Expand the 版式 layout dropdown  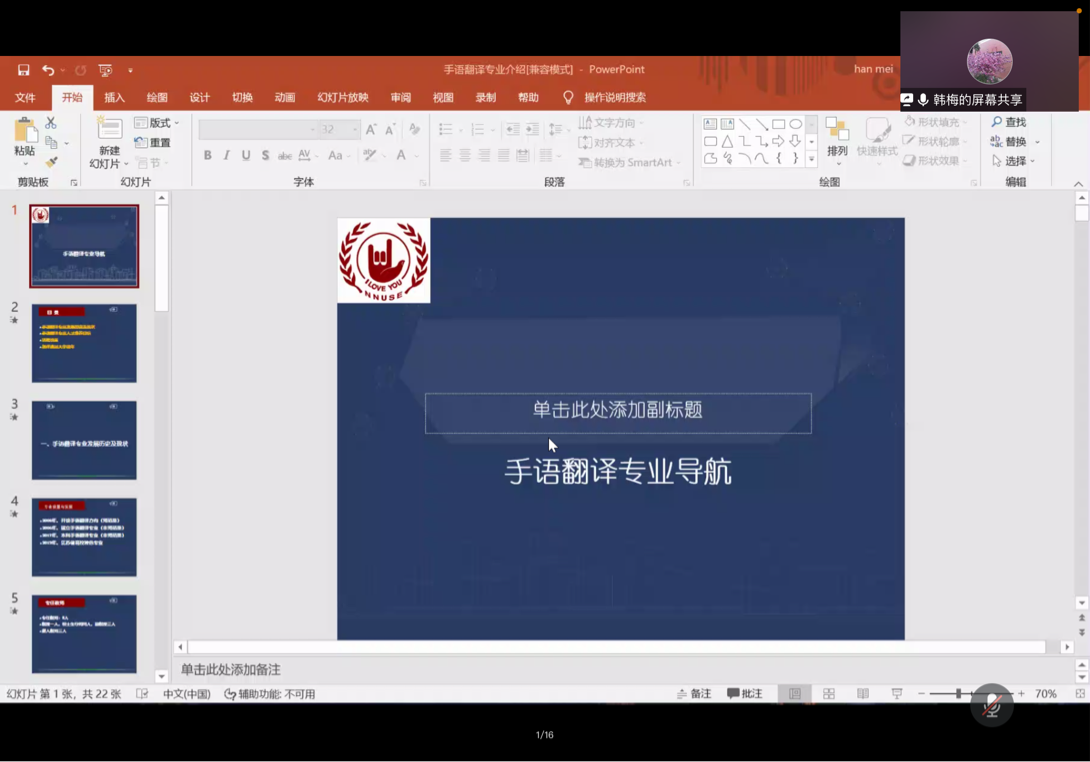(158, 123)
